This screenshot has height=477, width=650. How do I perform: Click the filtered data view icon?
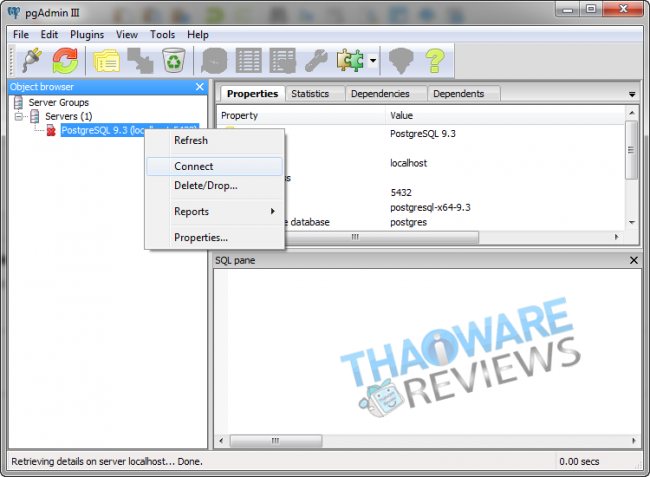coord(283,61)
